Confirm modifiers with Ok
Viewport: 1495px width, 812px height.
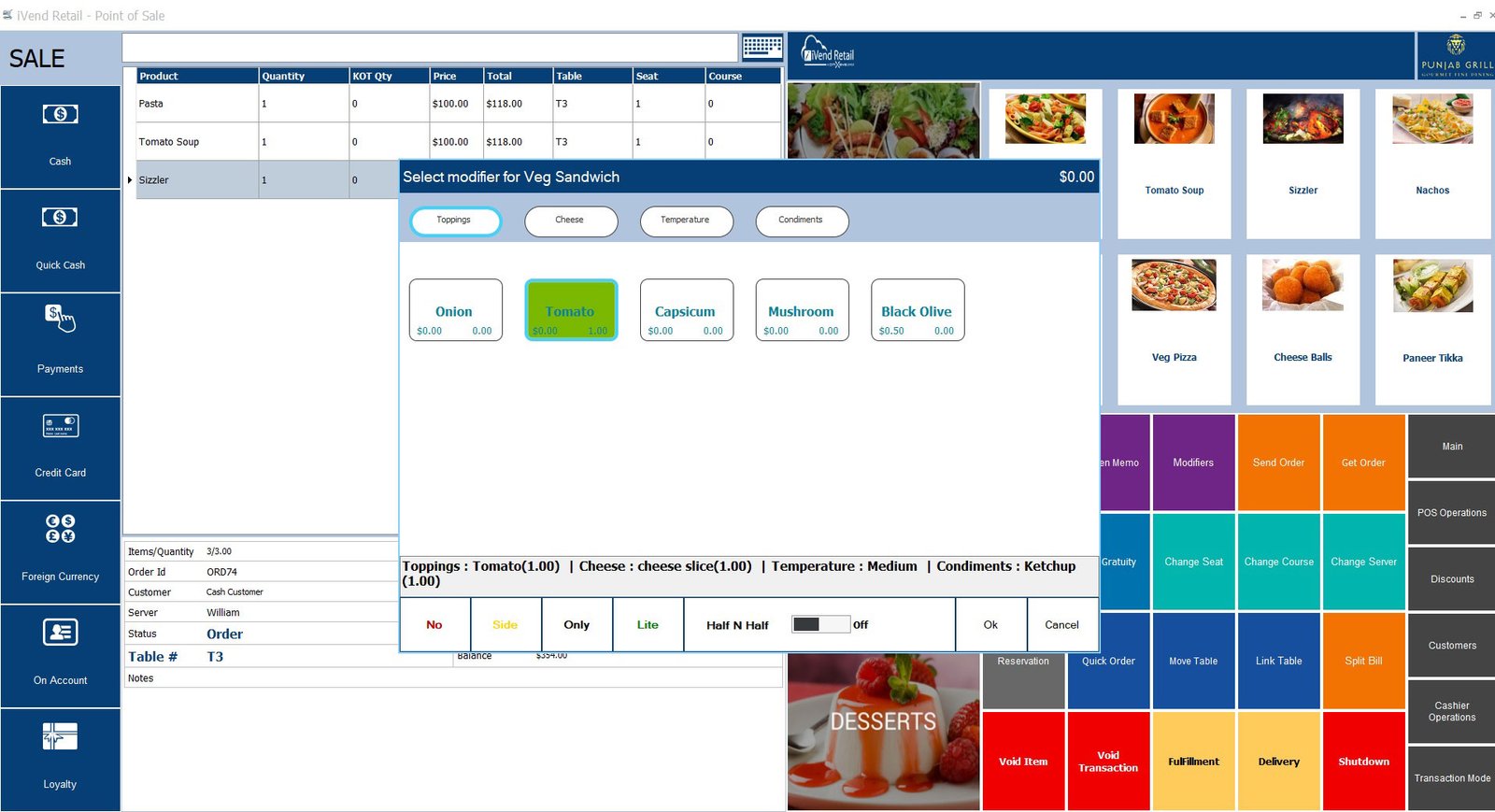(990, 624)
